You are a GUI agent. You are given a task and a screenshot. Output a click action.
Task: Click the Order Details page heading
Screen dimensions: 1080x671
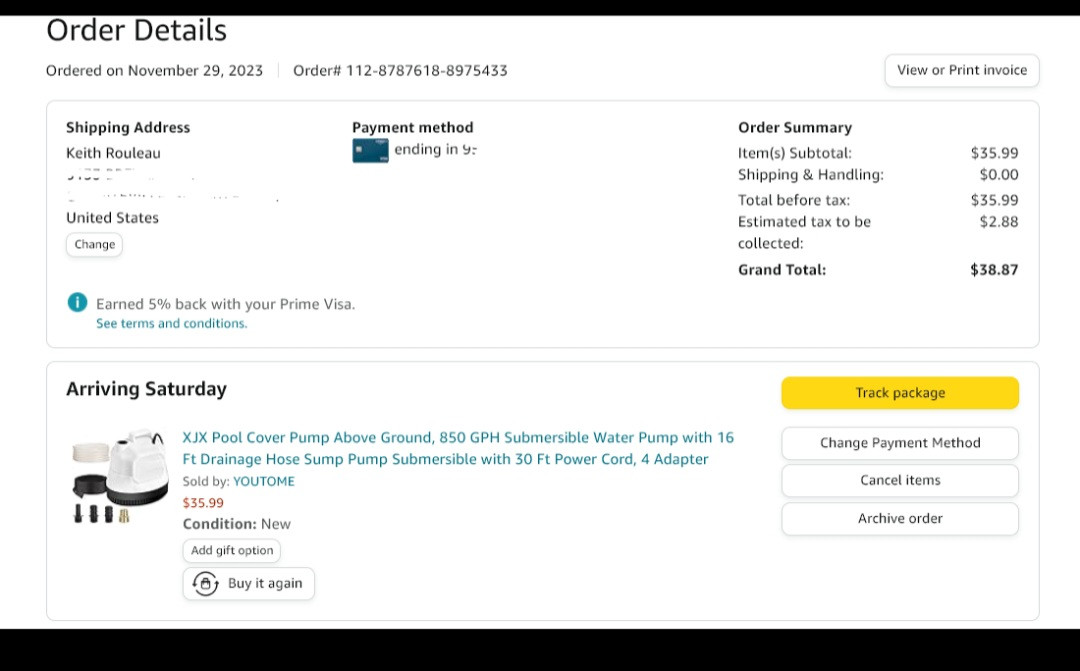[137, 31]
